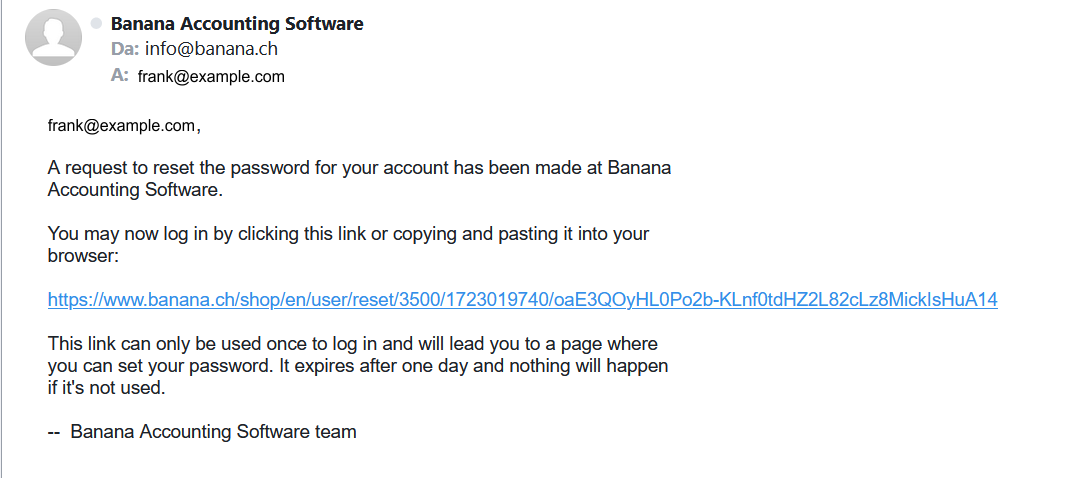
Task: Click the line mentioning "expires after one day"
Action: click(357, 366)
